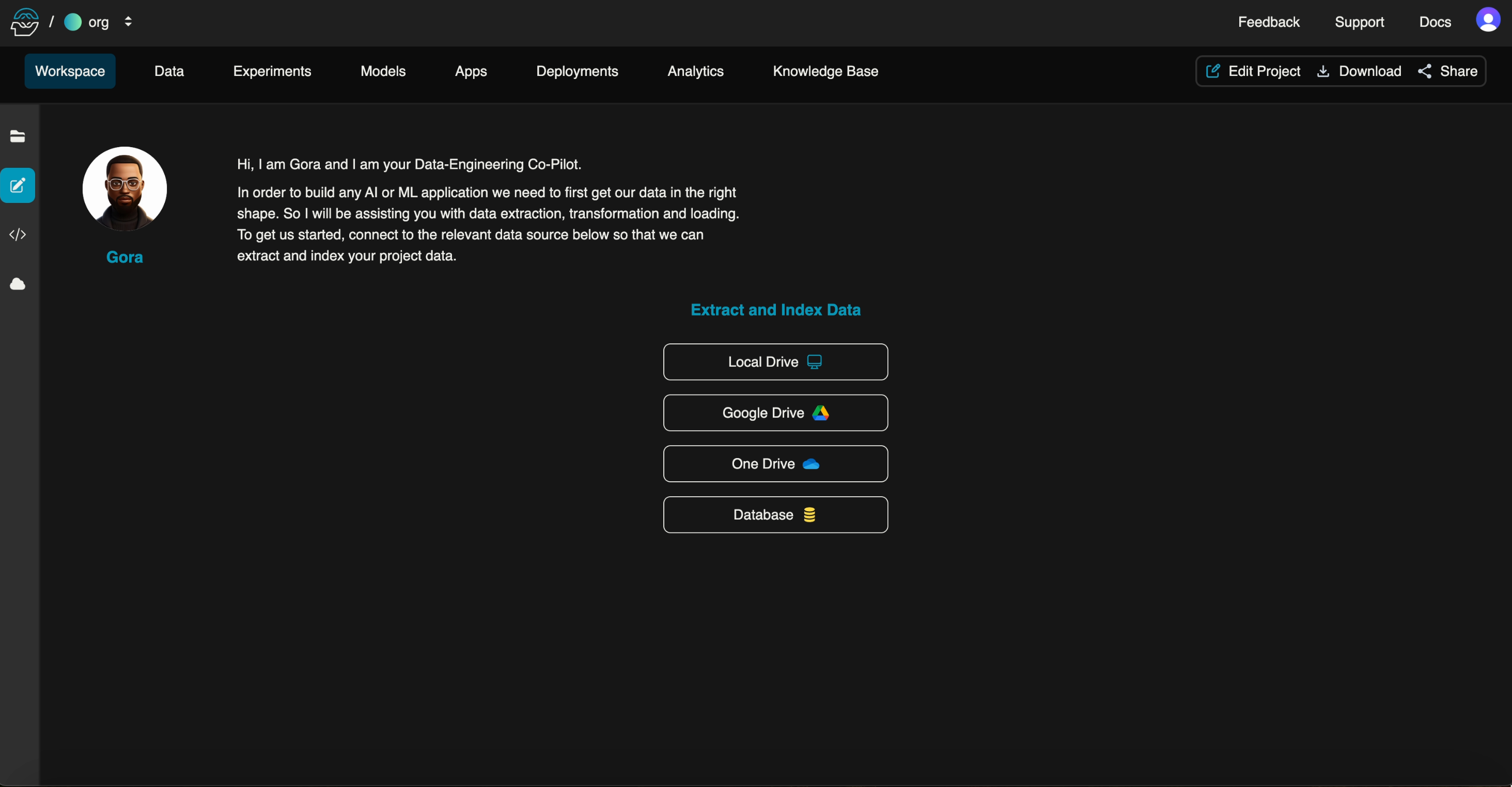This screenshot has width=1512, height=787.
Task: Select the edit pencil sidebar icon
Action: pyautogui.click(x=18, y=185)
